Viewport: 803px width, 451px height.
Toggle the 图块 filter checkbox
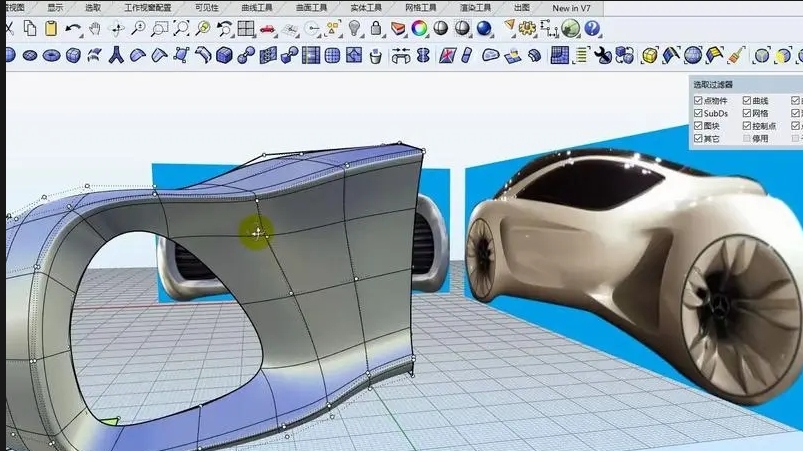698,125
